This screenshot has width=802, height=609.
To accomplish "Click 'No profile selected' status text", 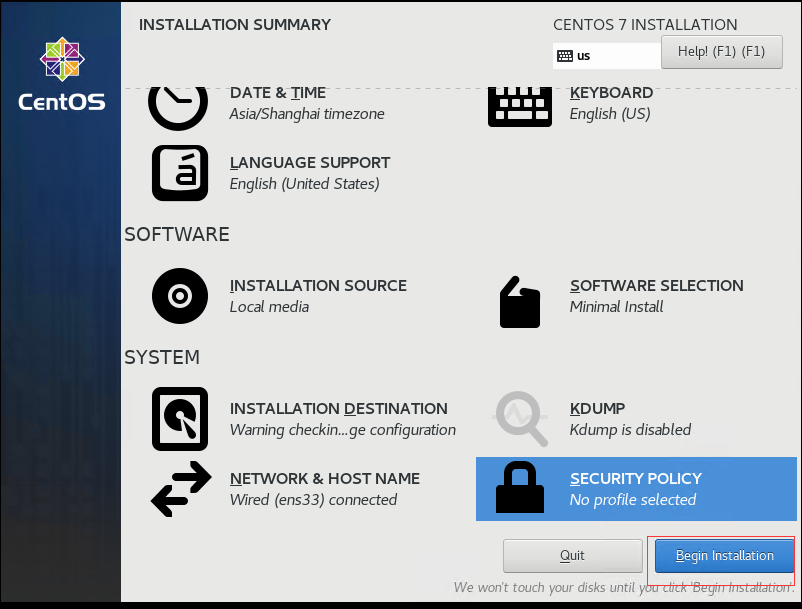I will (633, 500).
